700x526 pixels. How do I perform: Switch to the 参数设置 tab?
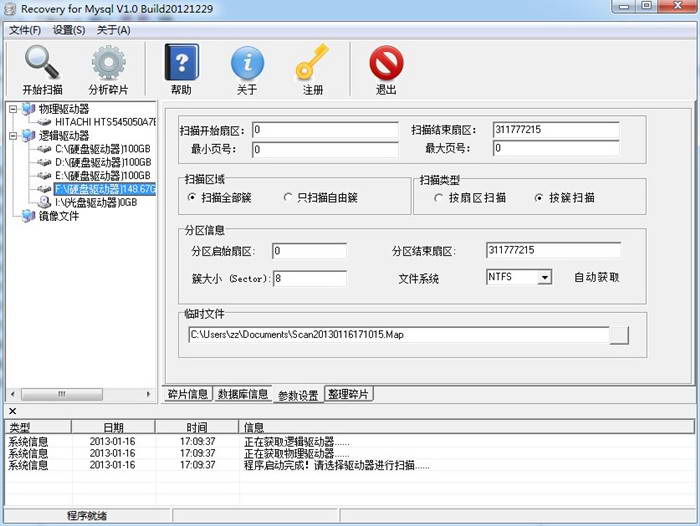(298, 395)
